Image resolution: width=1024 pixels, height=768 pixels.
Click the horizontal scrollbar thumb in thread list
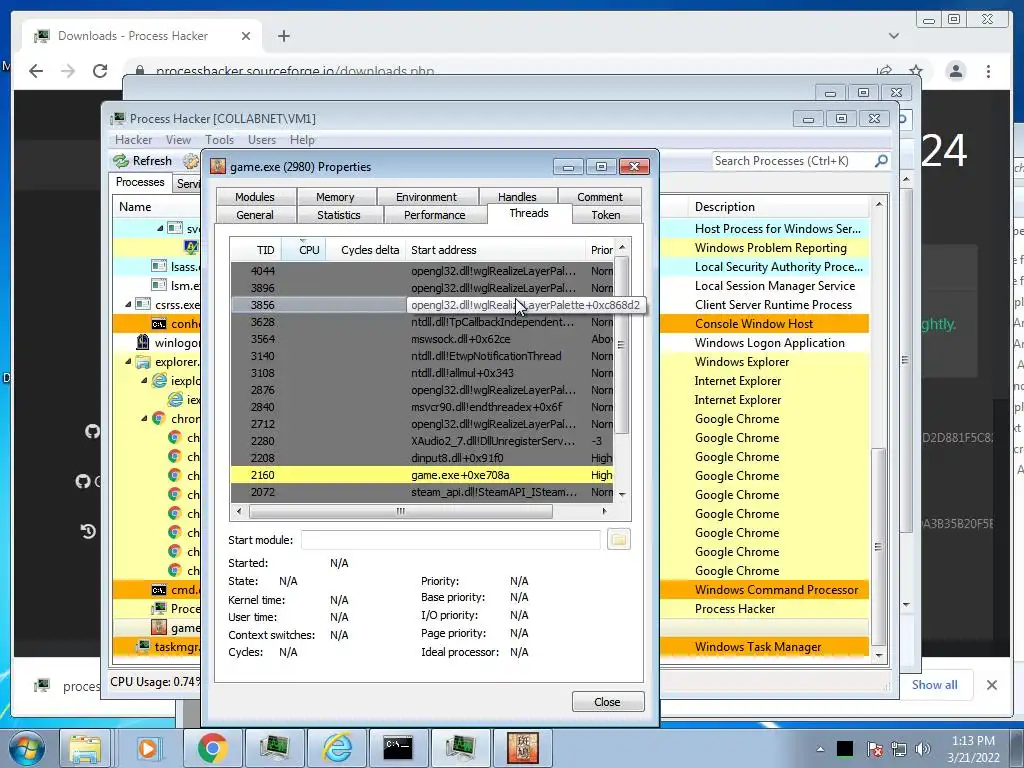[x=400, y=511]
